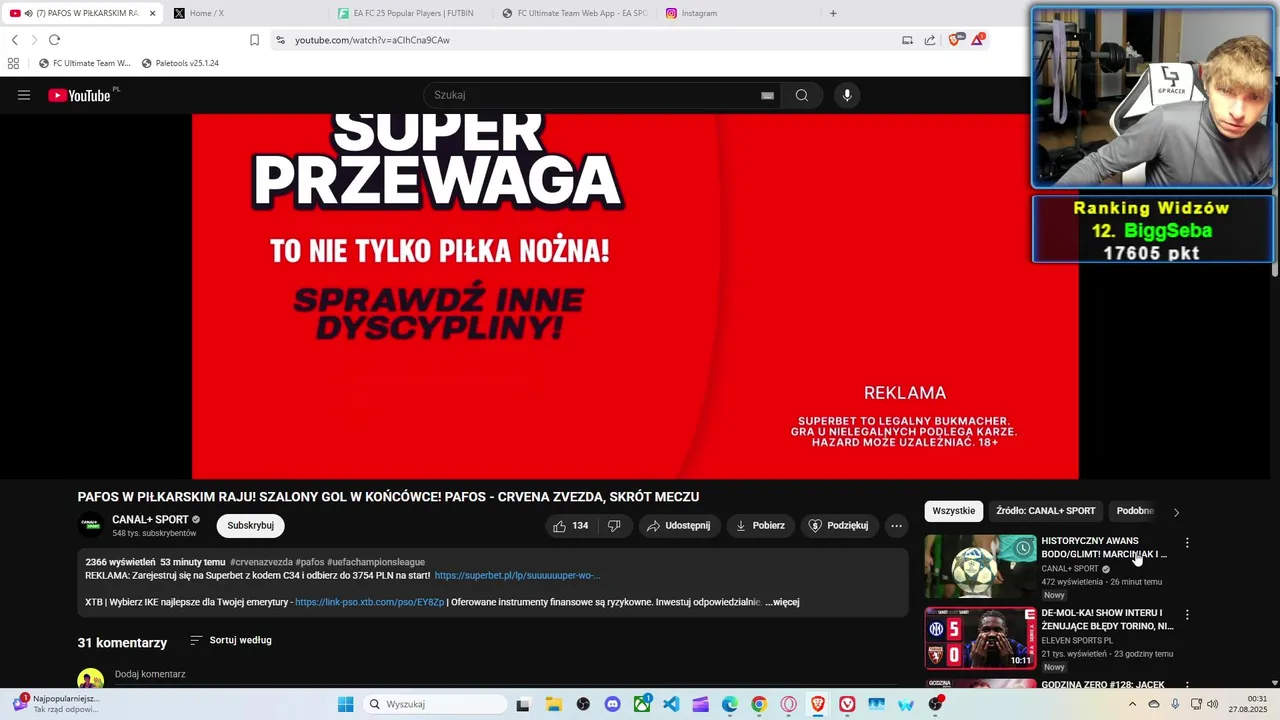Start voice search with the microphone icon
Viewport: 1280px width, 720px height.
(x=847, y=95)
